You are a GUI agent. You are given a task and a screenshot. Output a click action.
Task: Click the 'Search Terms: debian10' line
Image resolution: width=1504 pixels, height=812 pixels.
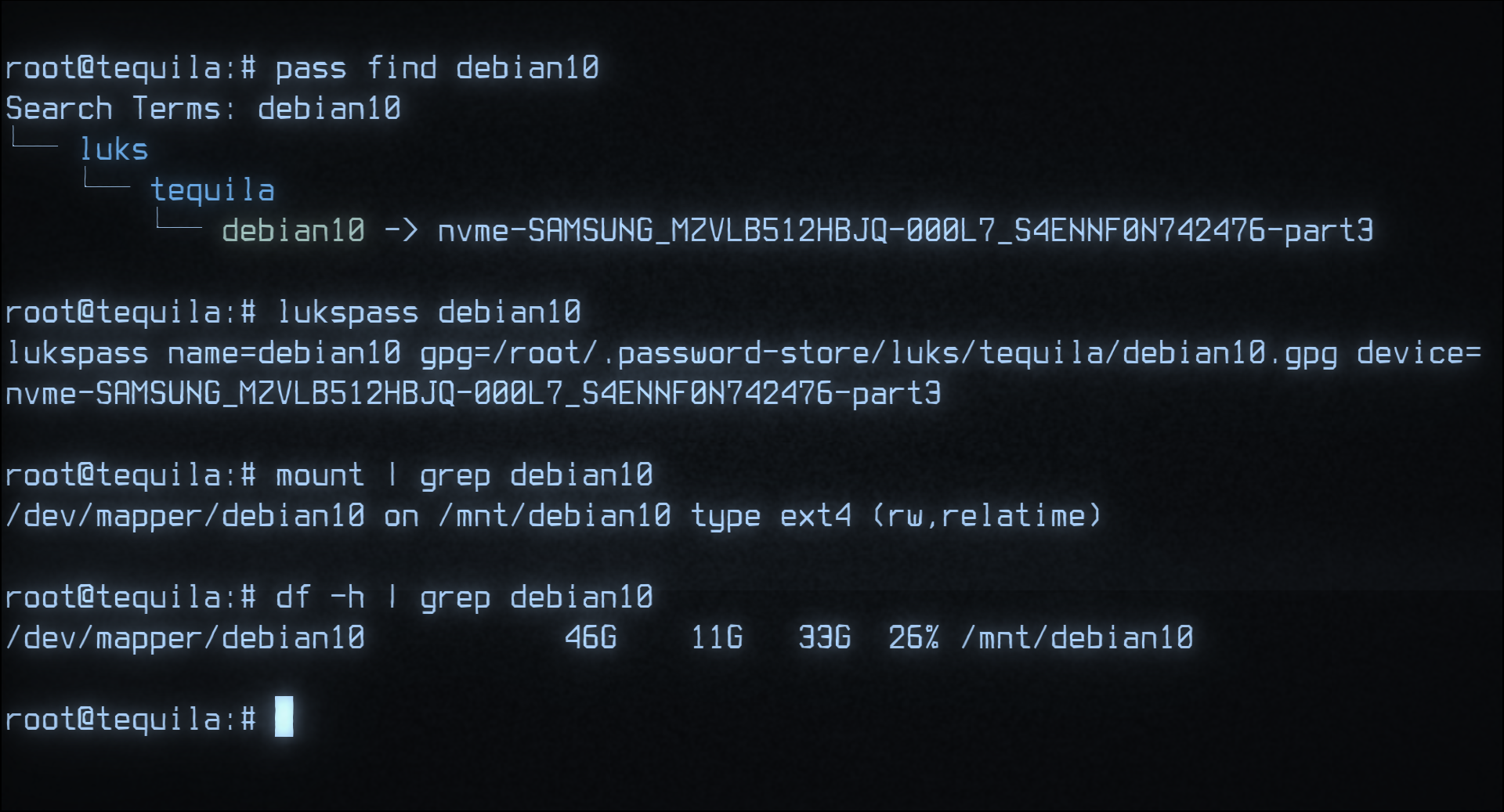tap(203, 108)
